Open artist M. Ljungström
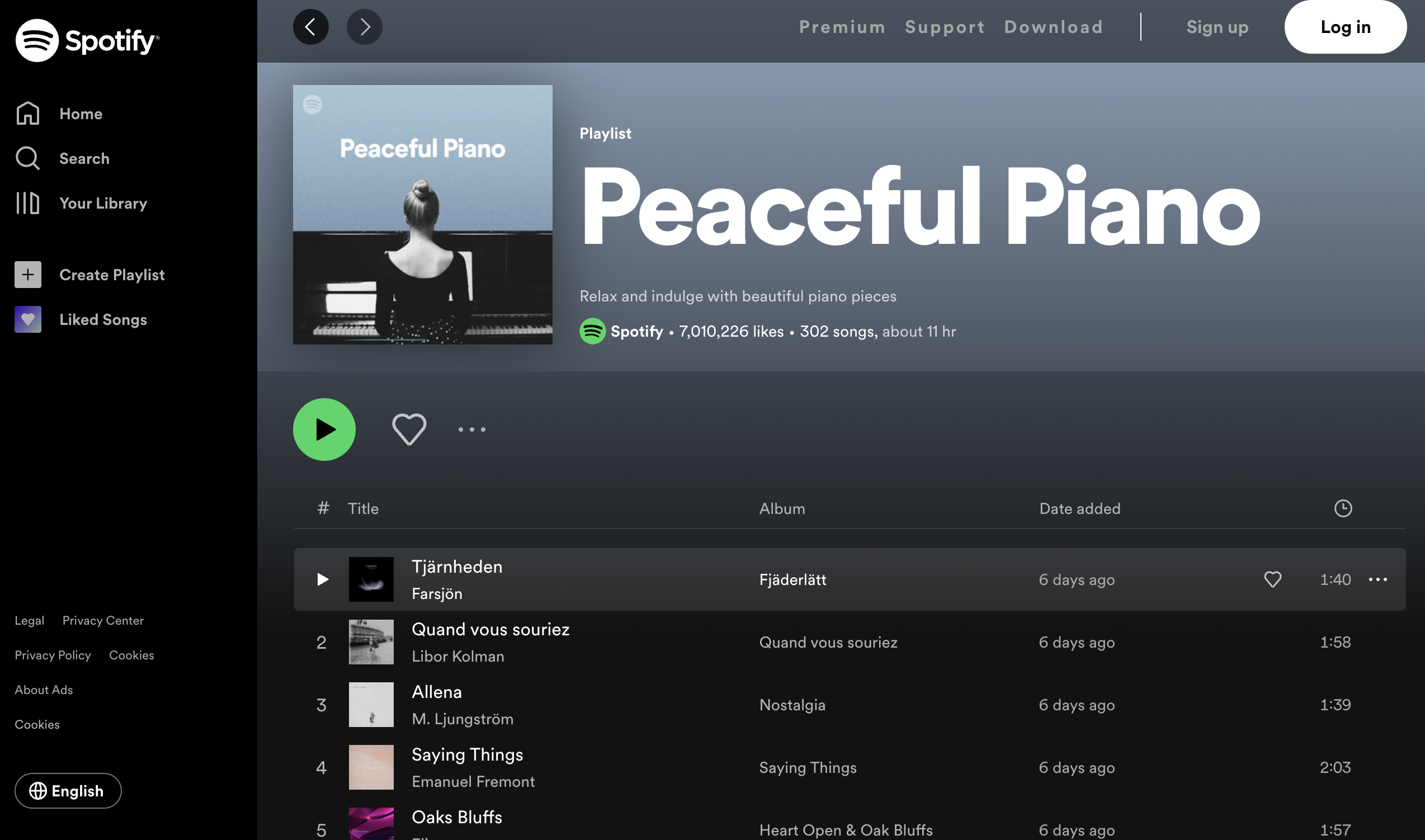The image size is (1425, 840). click(463, 719)
